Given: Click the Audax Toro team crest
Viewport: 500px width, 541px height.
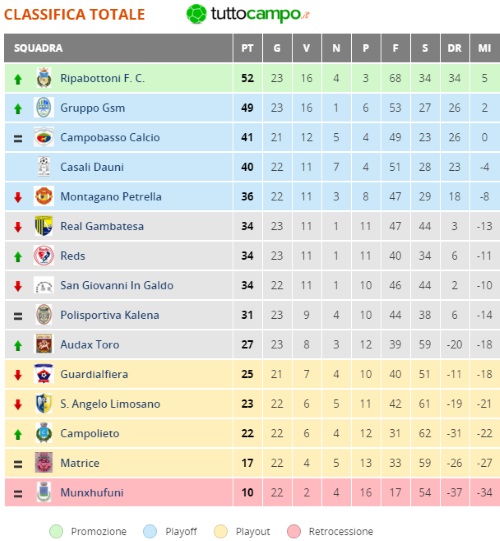Looking at the screenshot, I should [44, 344].
